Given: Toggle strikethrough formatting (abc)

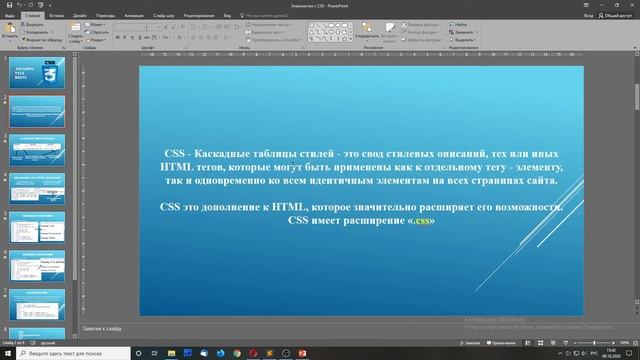Looking at the screenshot, I should pyautogui.click(x=147, y=37).
